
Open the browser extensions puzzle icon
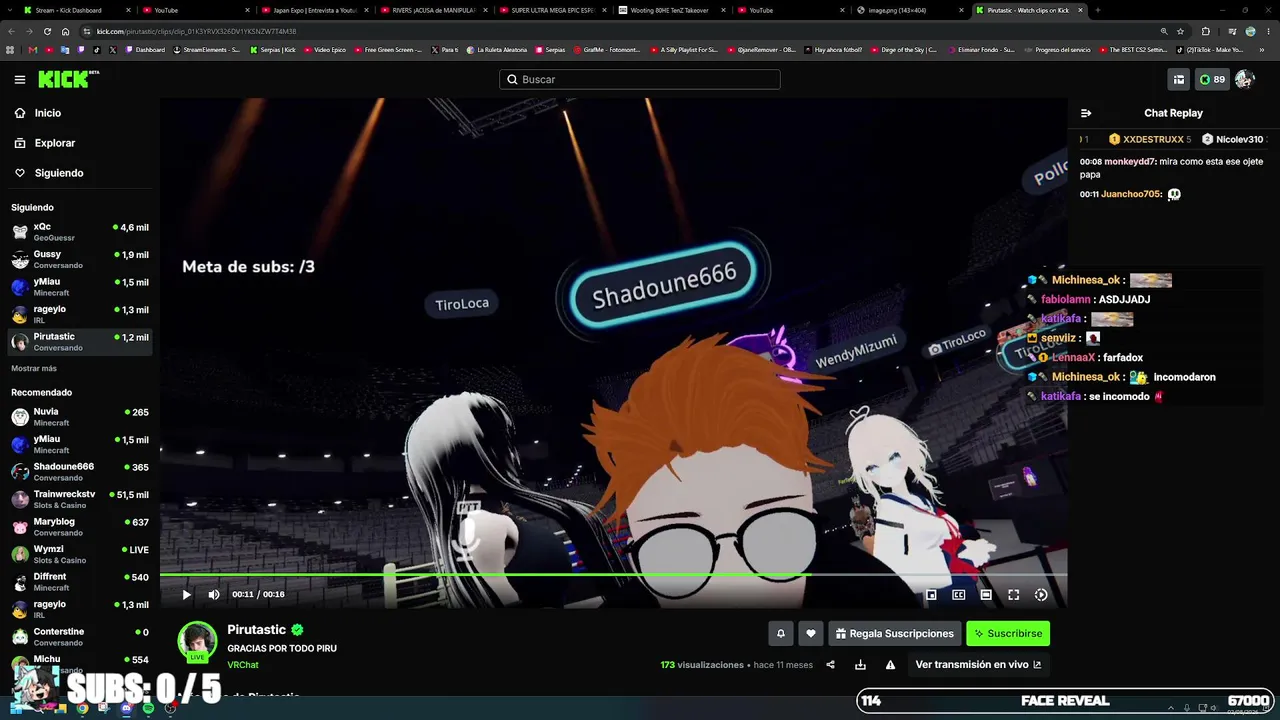click(x=1205, y=31)
